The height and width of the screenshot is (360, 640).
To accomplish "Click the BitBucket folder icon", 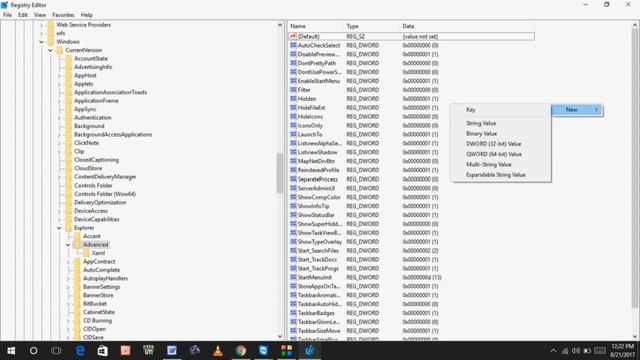I will click(x=77, y=304).
